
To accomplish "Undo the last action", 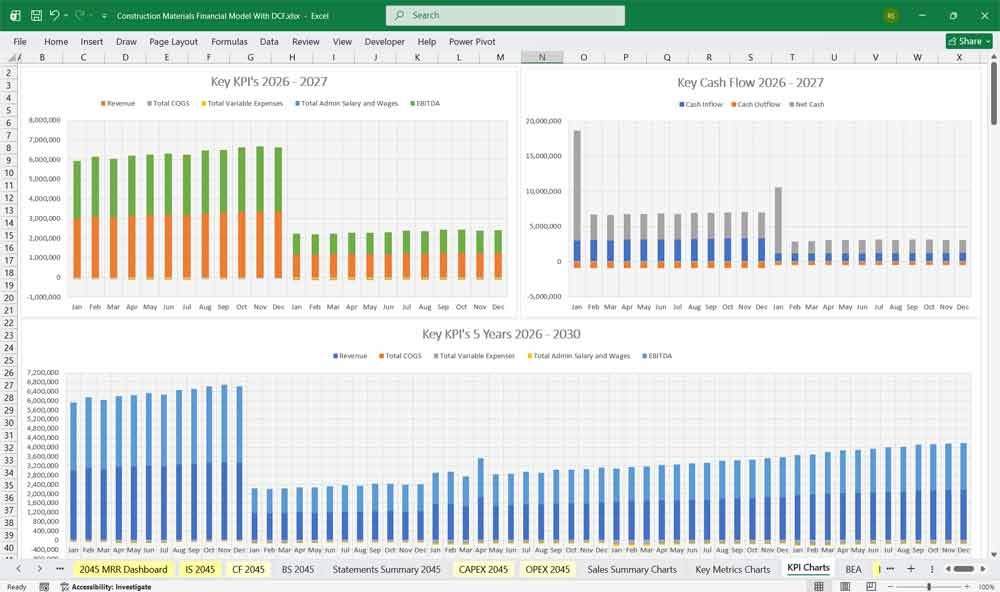I will tap(54, 15).
